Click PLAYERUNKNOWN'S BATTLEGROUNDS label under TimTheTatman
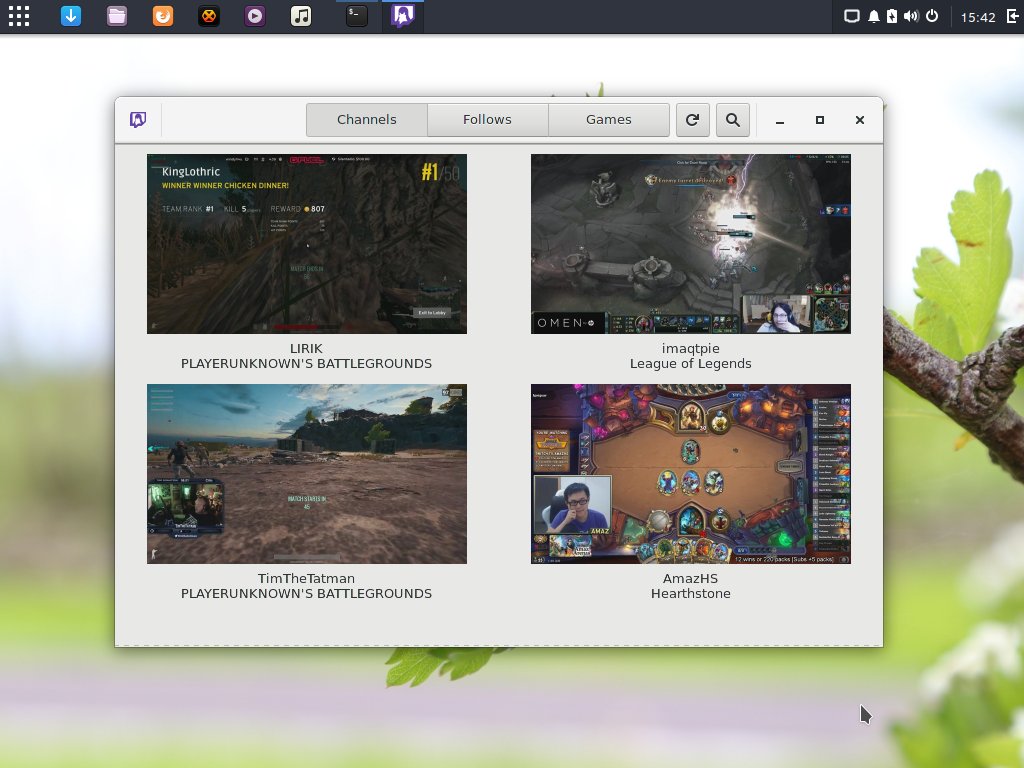 306,593
